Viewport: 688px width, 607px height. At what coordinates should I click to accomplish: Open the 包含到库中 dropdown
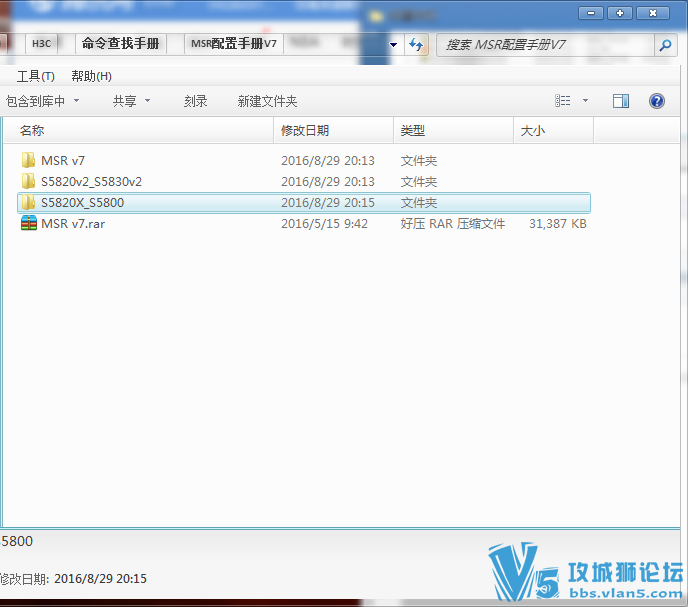tap(43, 101)
